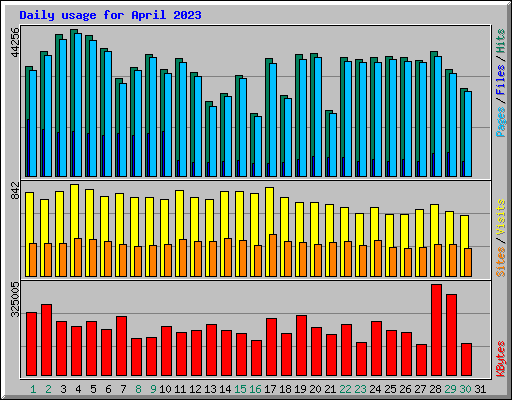Click the 'Hits' legend label
The height and width of the screenshot is (400, 512).
click(x=500, y=41)
